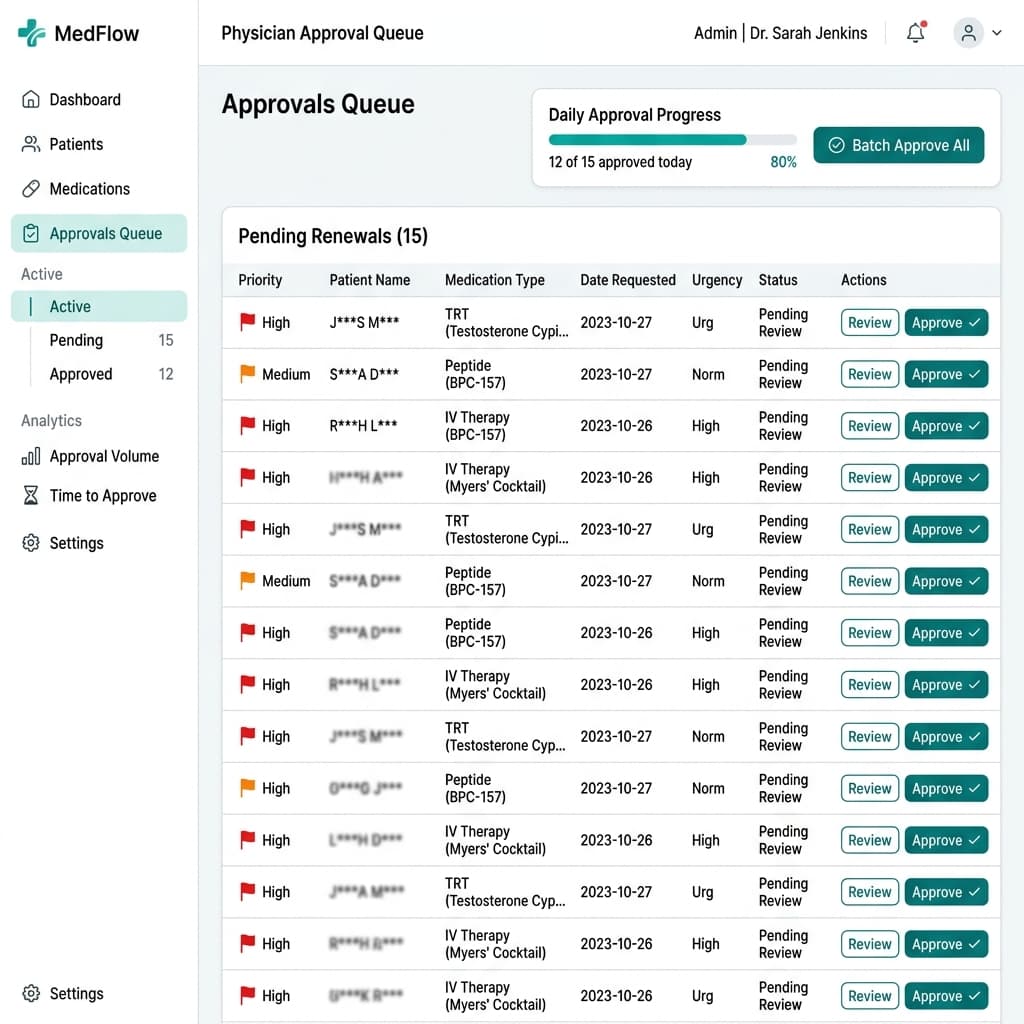Viewport: 1024px width, 1024px height.
Task: Click Physician Approval Queue header title
Action: pyautogui.click(x=322, y=33)
